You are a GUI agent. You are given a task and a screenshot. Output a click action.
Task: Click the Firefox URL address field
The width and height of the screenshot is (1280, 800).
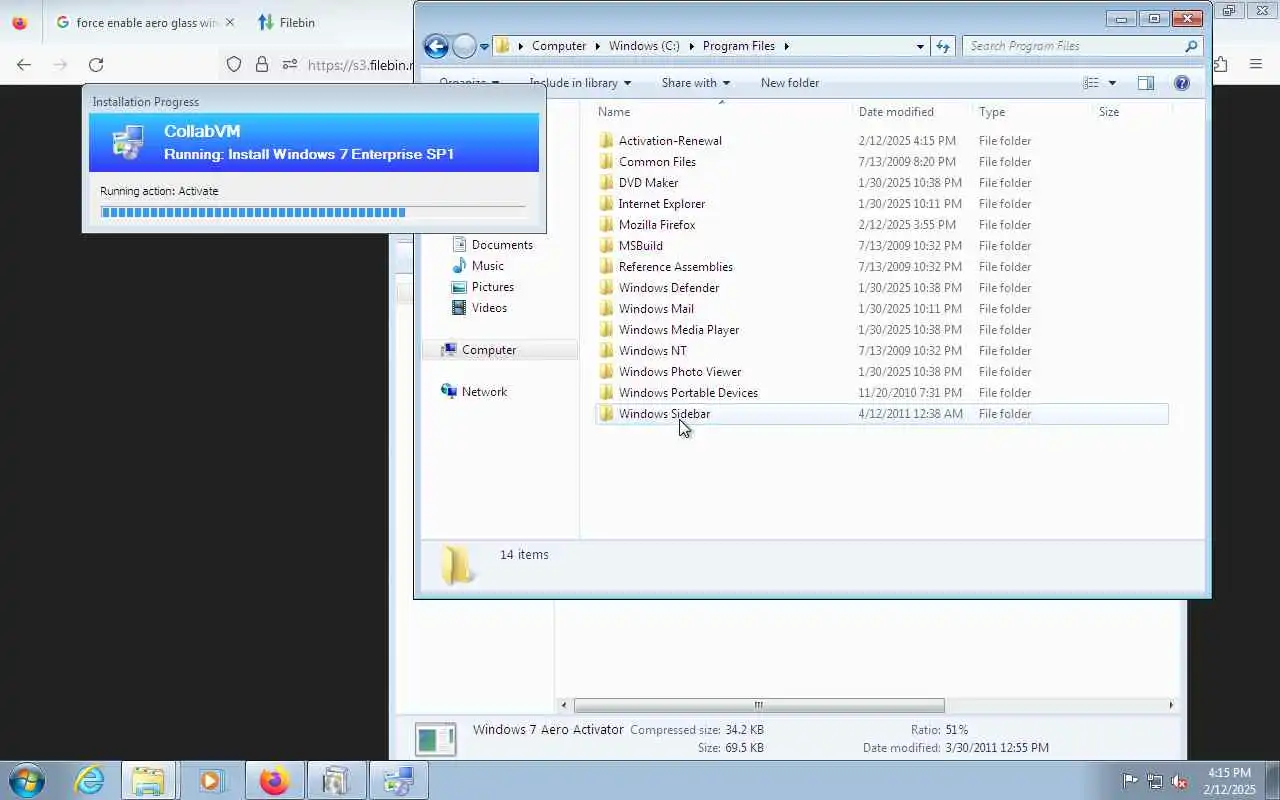(360, 65)
